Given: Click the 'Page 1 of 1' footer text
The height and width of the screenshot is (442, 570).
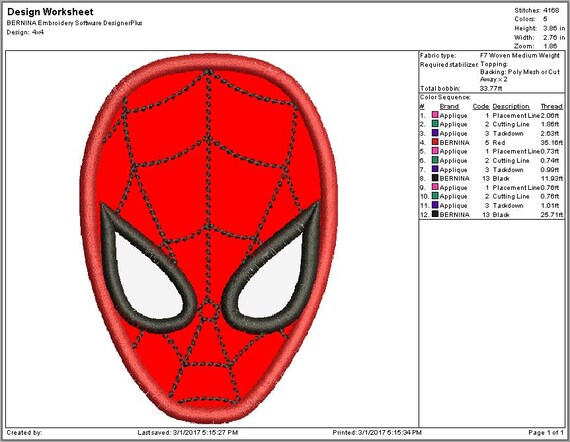Looking at the screenshot, I should click(x=546, y=433).
